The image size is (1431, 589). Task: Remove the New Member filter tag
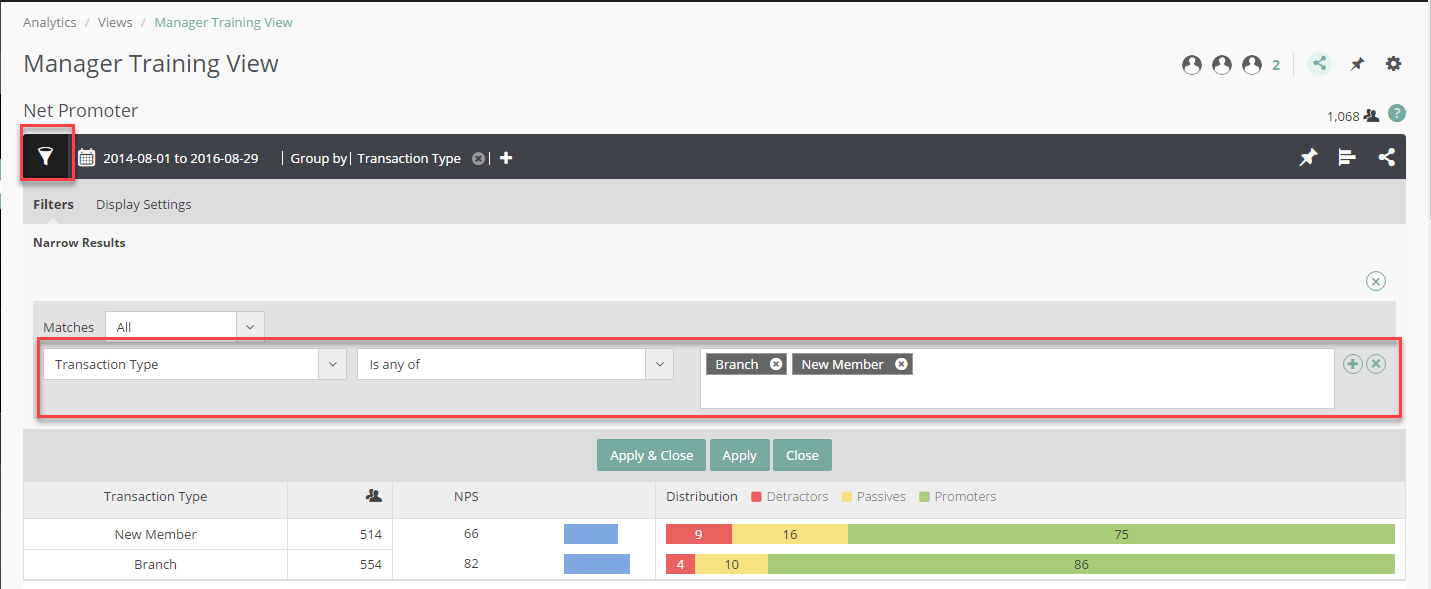click(901, 364)
